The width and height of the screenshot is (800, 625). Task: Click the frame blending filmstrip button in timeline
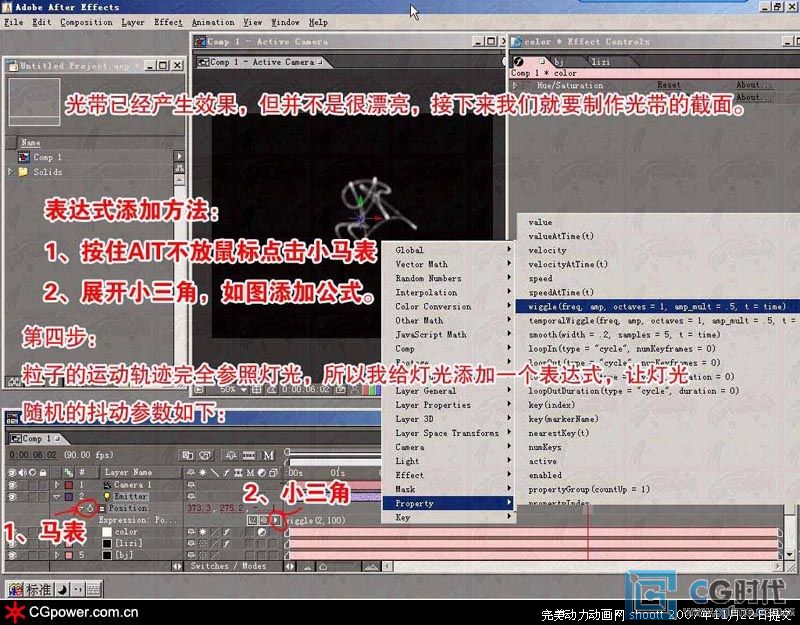(x=249, y=455)
